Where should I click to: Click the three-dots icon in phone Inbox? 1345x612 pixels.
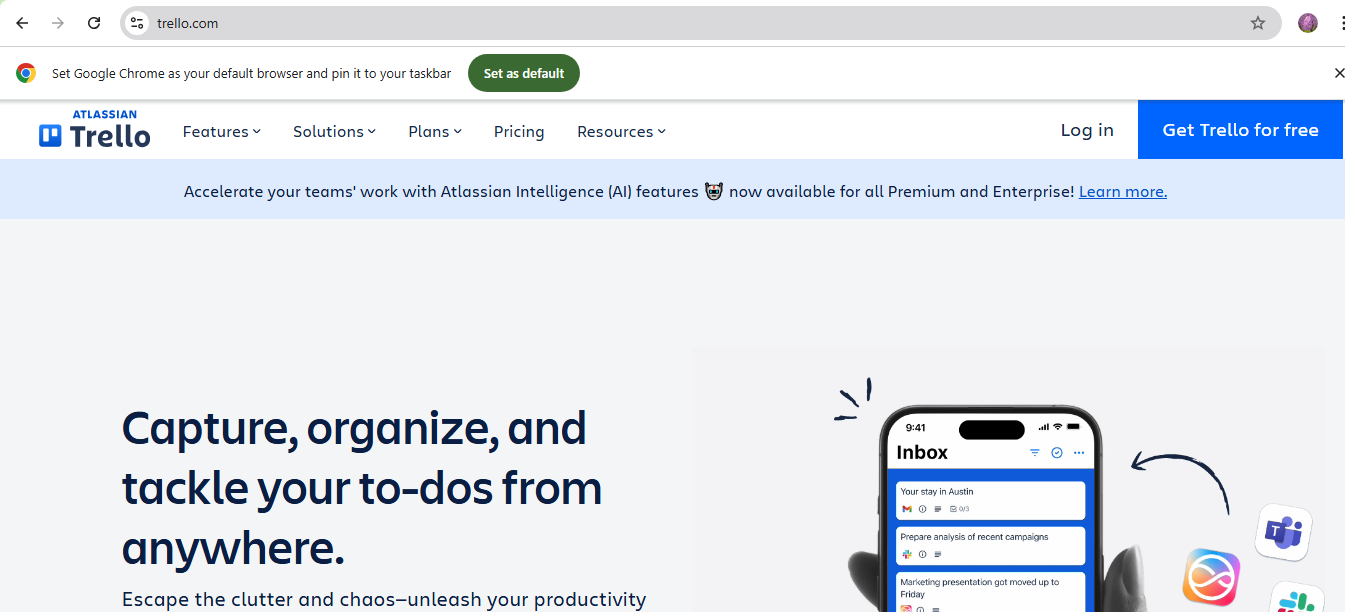tap(1079, 453)
